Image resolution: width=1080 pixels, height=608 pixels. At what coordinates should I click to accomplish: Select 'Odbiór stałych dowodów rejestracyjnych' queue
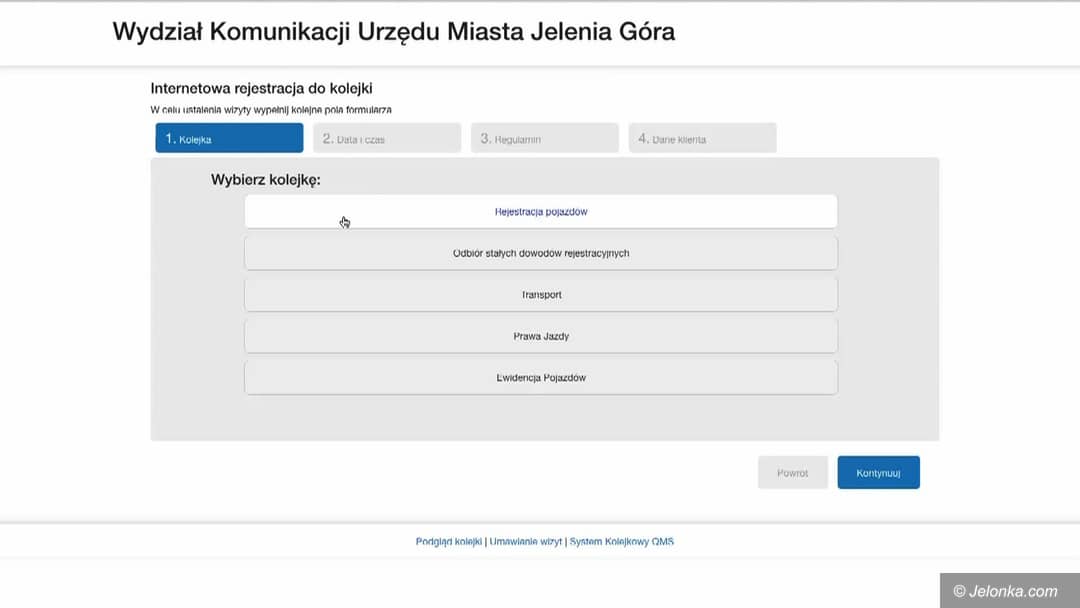coord(540,253)
